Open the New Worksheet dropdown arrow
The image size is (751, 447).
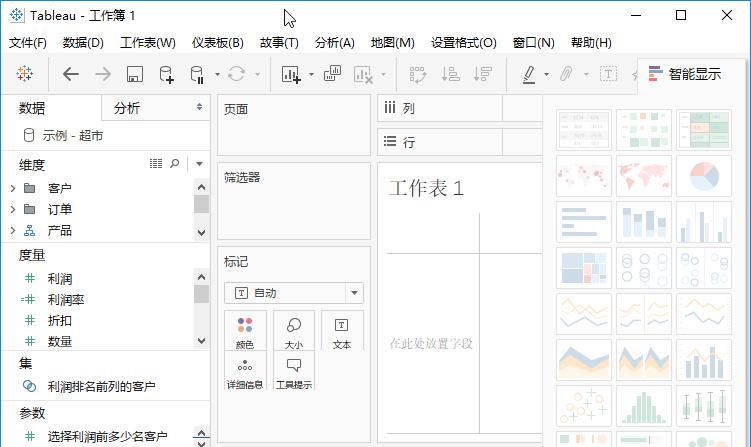[311, 74]
